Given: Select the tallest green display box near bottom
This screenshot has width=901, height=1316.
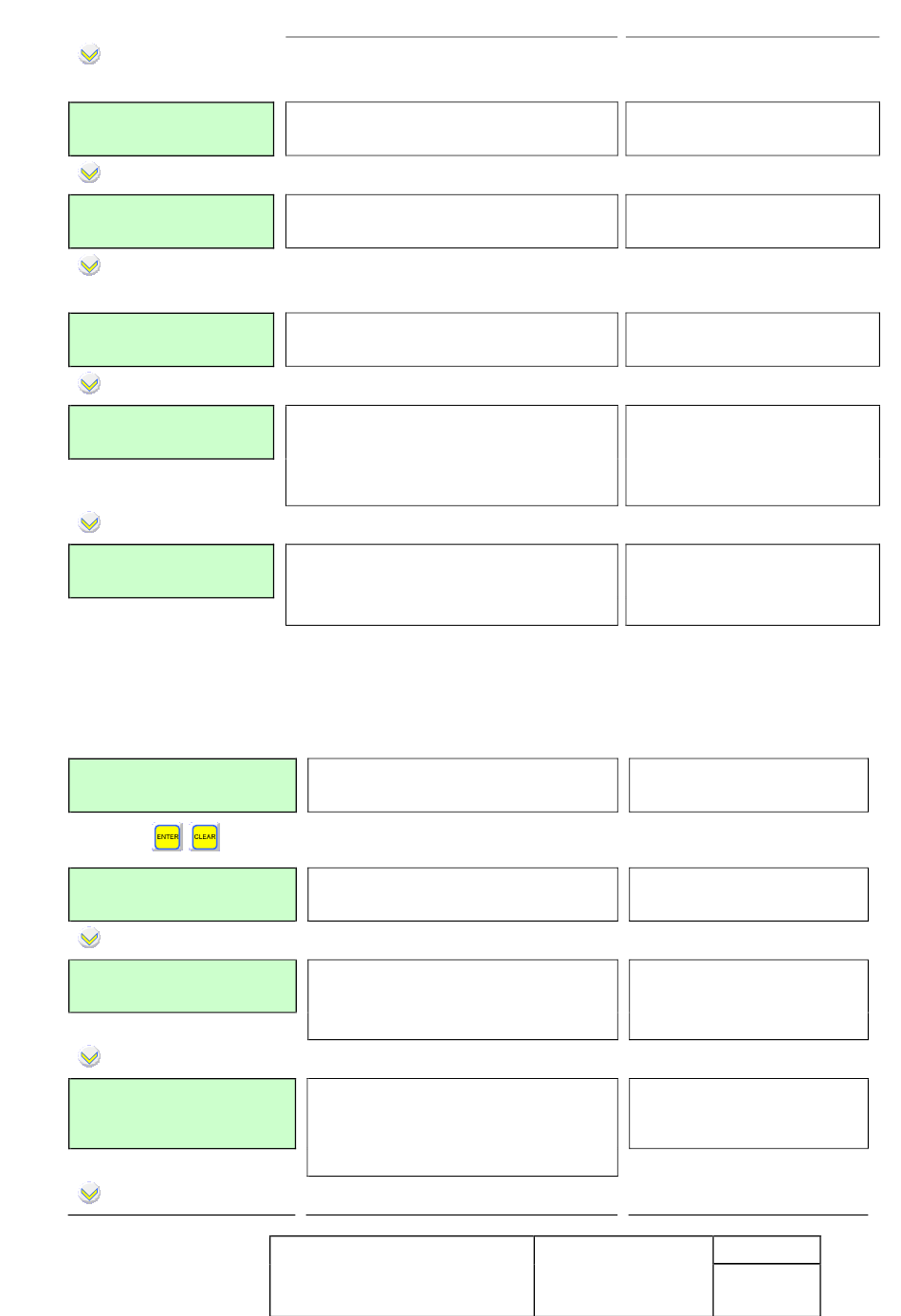Looking at the screenshot, I should pyautogui.click(x=182, y=1113).
